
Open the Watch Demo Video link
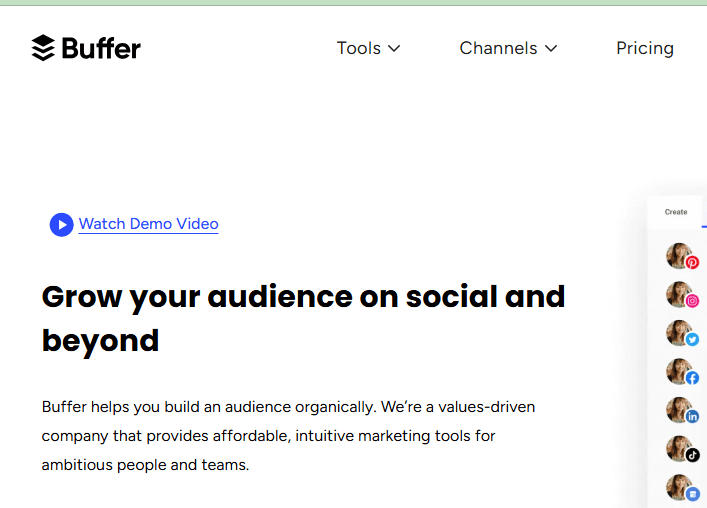(x=148, y=224)
